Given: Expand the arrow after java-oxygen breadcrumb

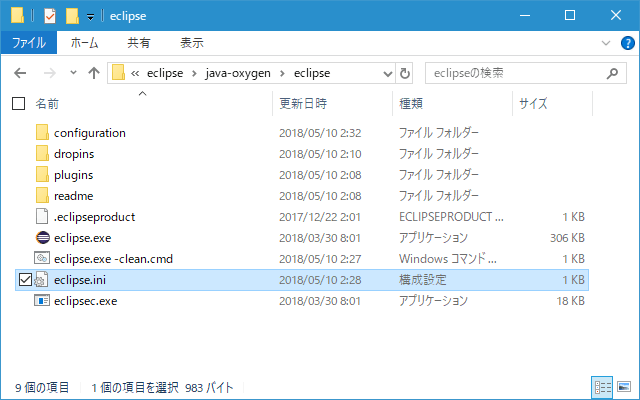Looking at the screenshot, I should click(282, 73).
